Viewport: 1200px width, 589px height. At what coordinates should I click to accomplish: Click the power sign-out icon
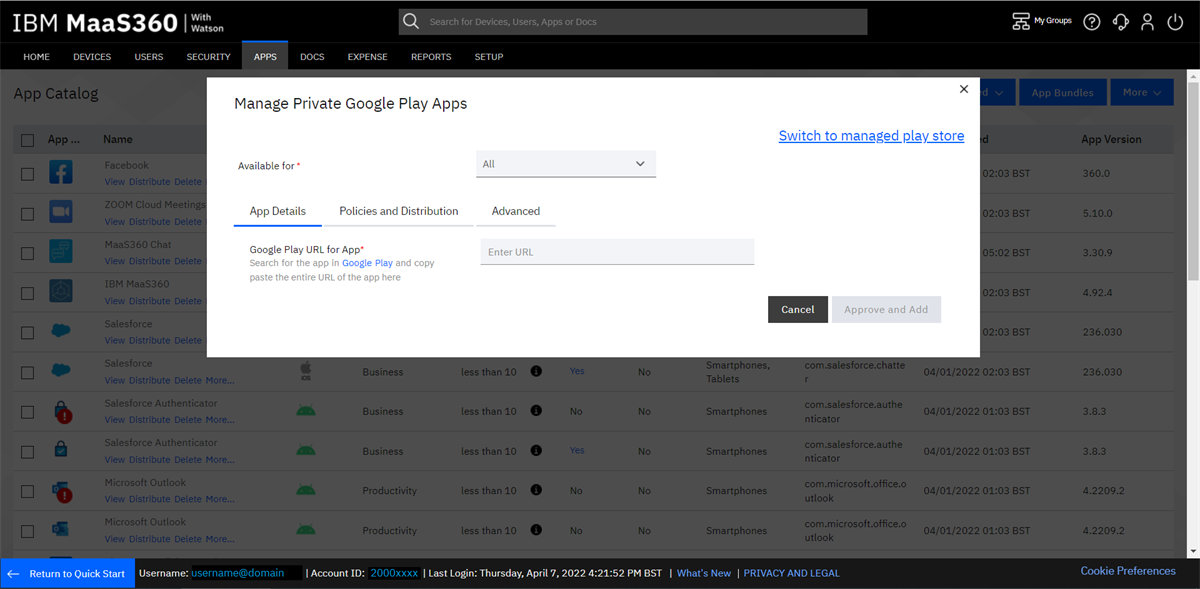[x=1175, y=21]
